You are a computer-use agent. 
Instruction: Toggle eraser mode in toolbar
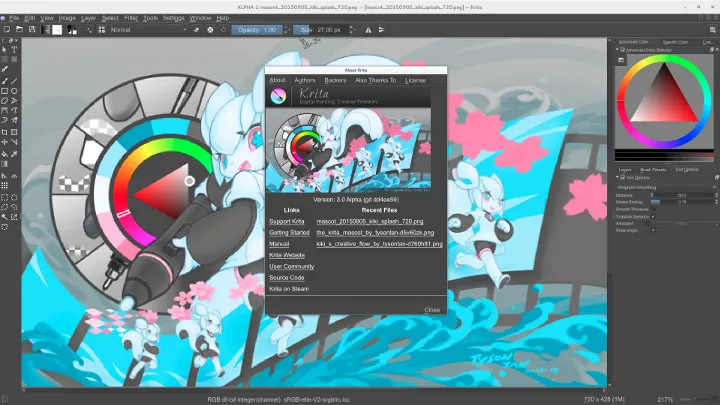pos(197,30)
